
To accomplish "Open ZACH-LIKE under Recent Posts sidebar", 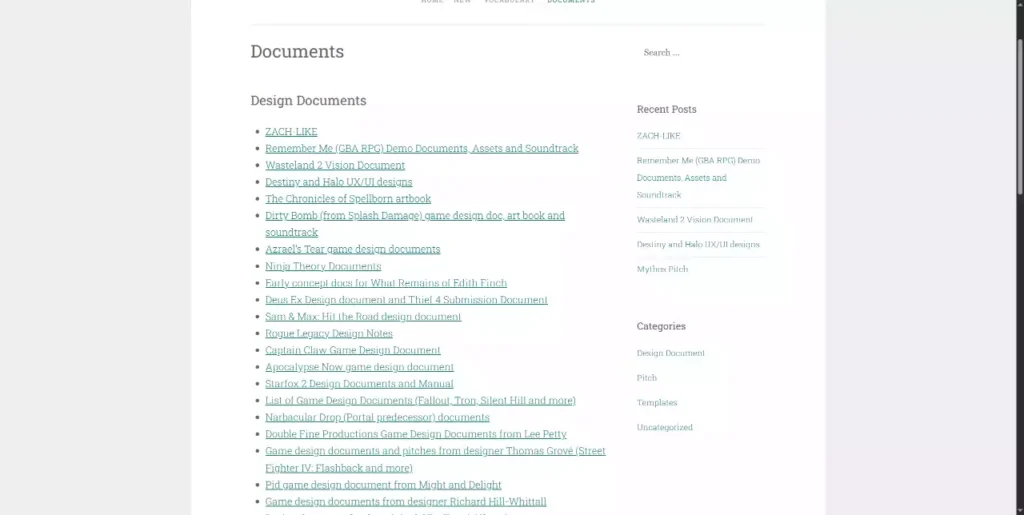I will tap(658, 136).
